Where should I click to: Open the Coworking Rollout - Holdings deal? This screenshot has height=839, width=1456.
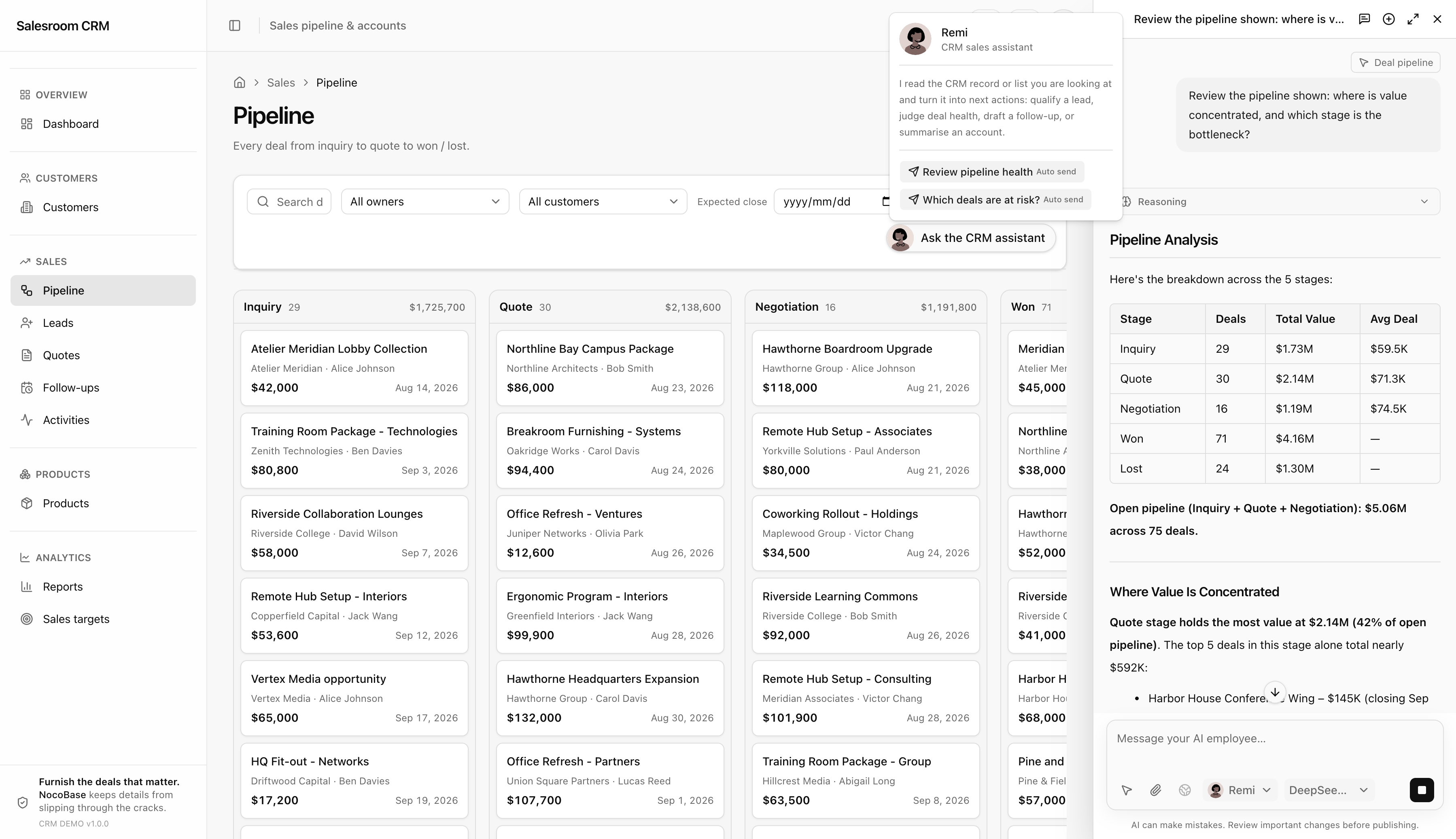(866, 533)
